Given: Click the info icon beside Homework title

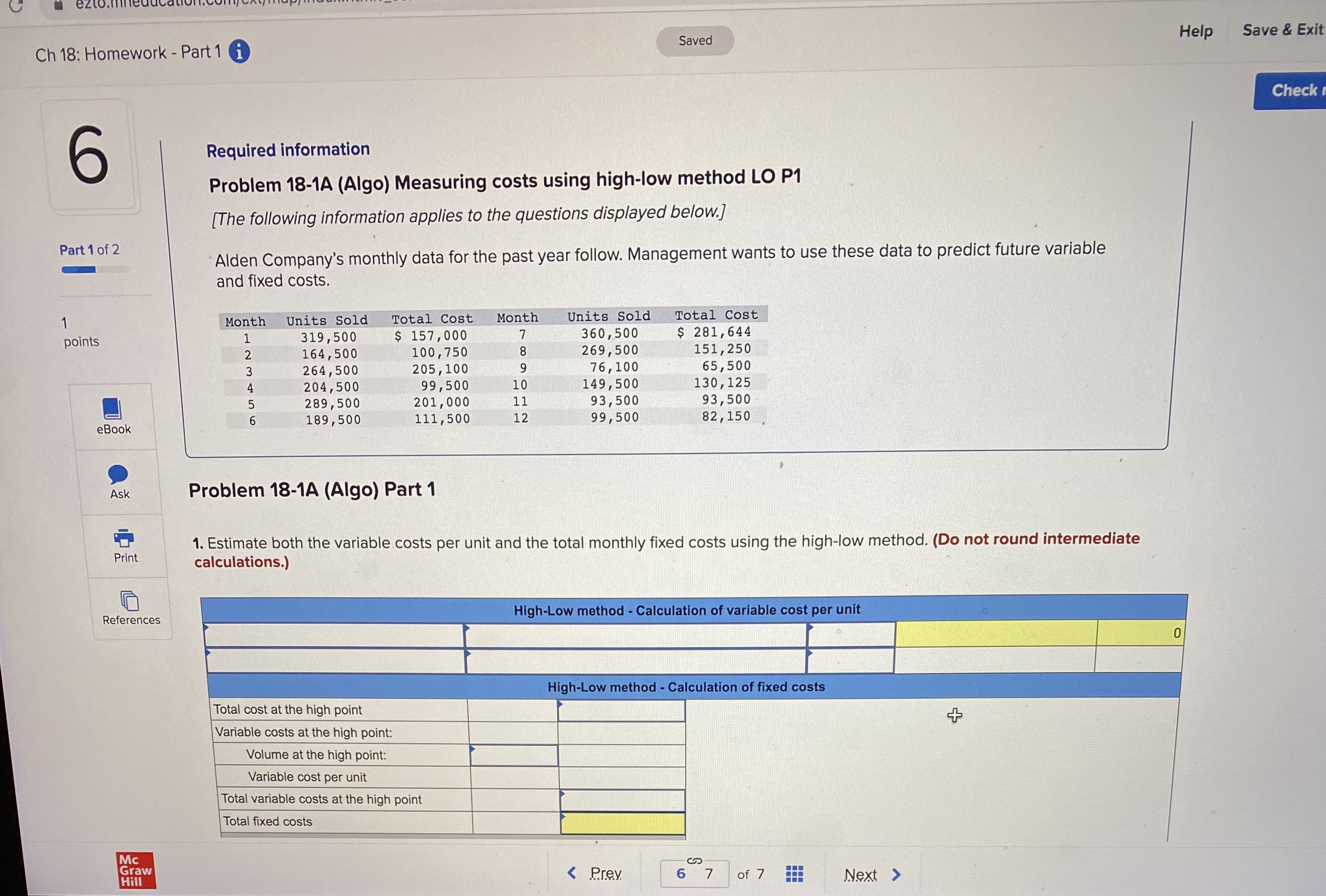Looking at the screenshot, I should 239,52.
